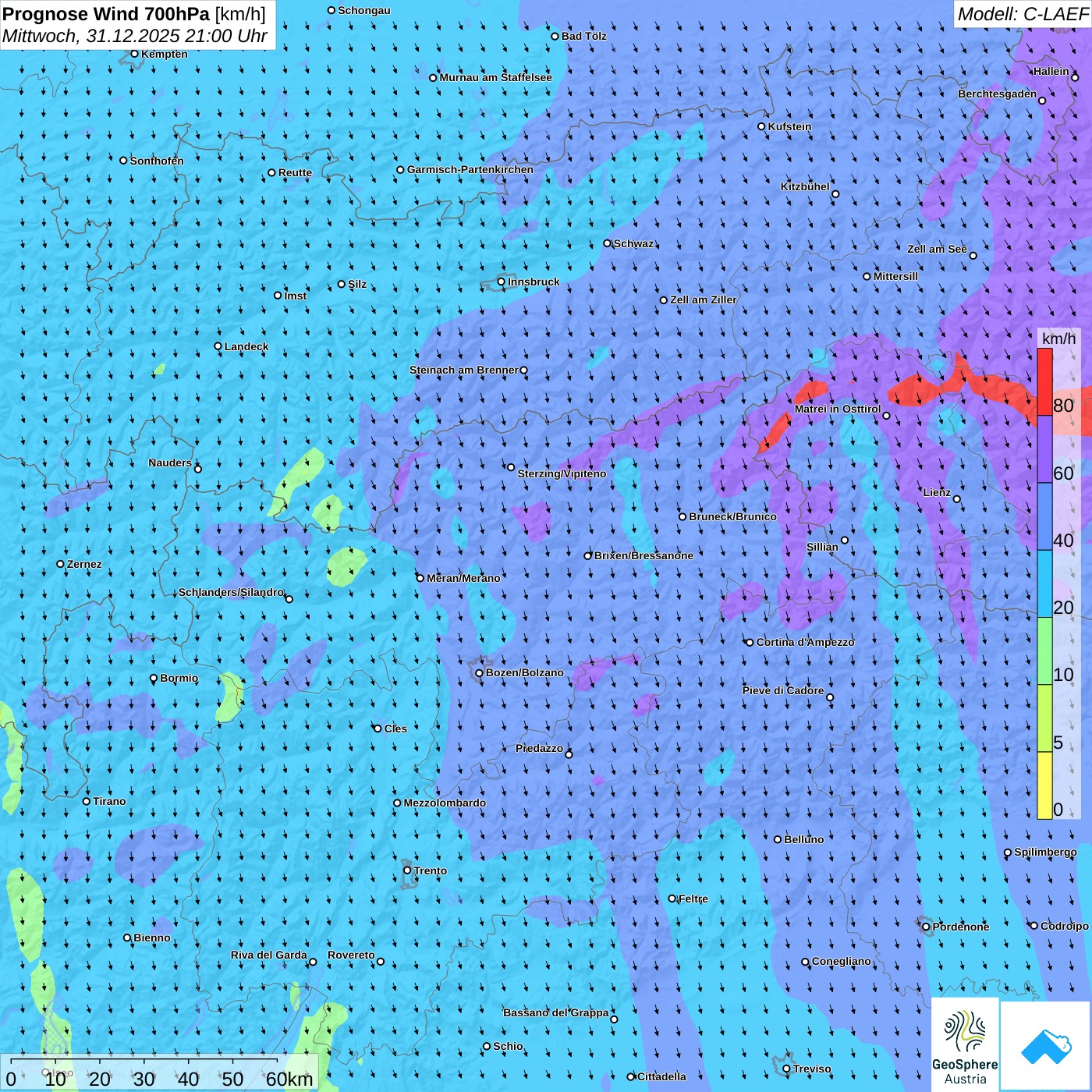Click the Tirano location label

click(x=109, y=801)
